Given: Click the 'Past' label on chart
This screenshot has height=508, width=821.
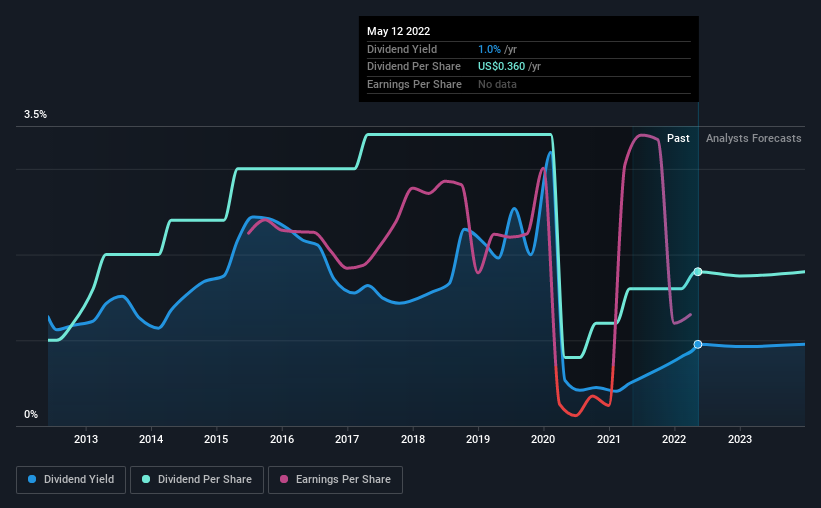Looking at the screenshot, I should click(678, 138).
